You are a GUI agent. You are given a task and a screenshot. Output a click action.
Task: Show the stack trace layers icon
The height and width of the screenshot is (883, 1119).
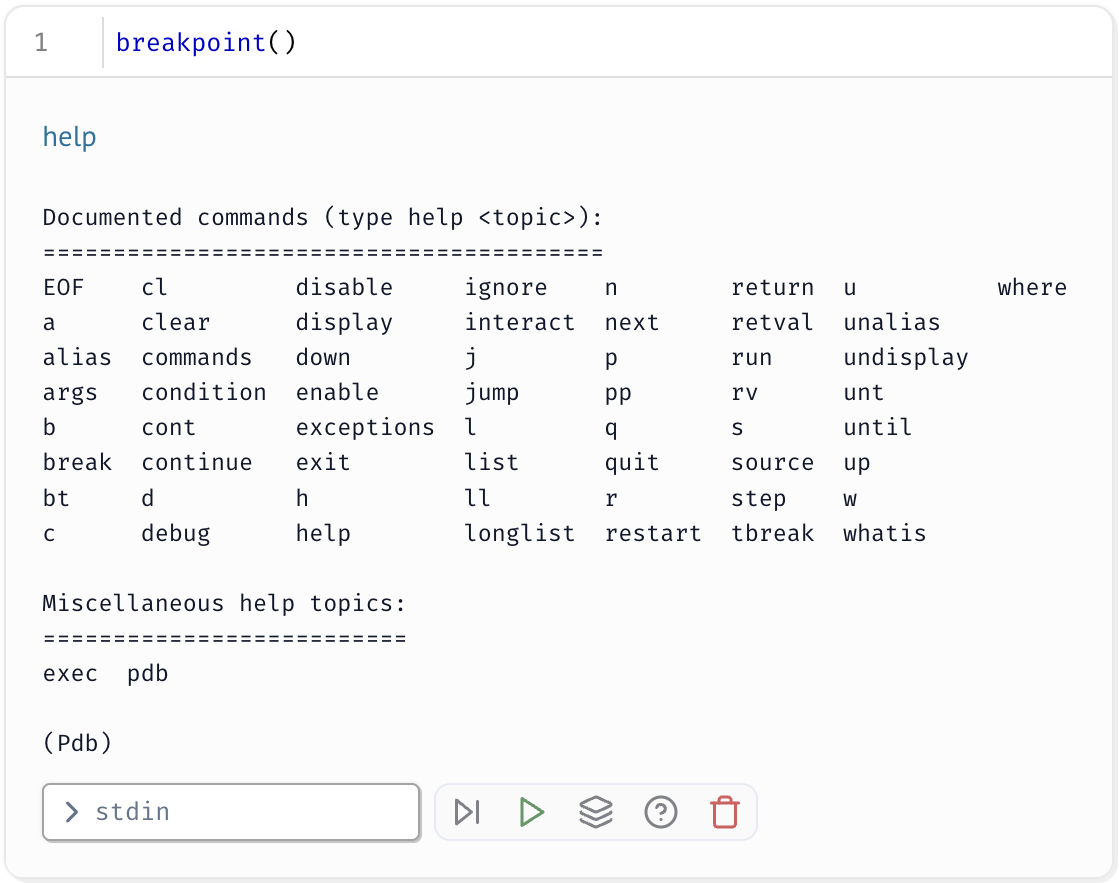(x=596, y=812)
